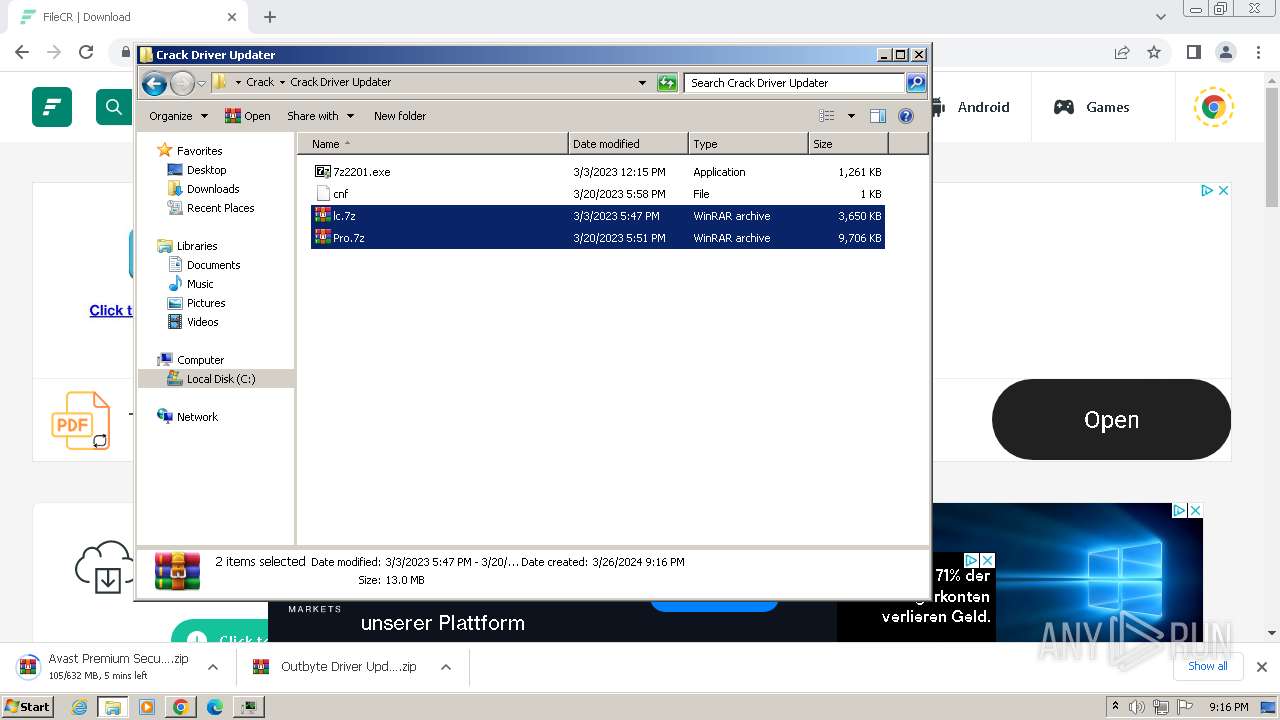Open Microsoft Edge from taskbar
The height and width of the screenshot is (720, 1280).
coord(214,707)
